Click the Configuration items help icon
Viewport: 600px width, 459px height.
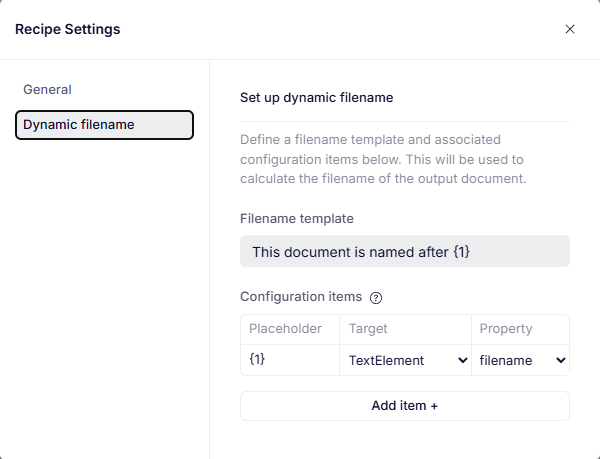376,298
